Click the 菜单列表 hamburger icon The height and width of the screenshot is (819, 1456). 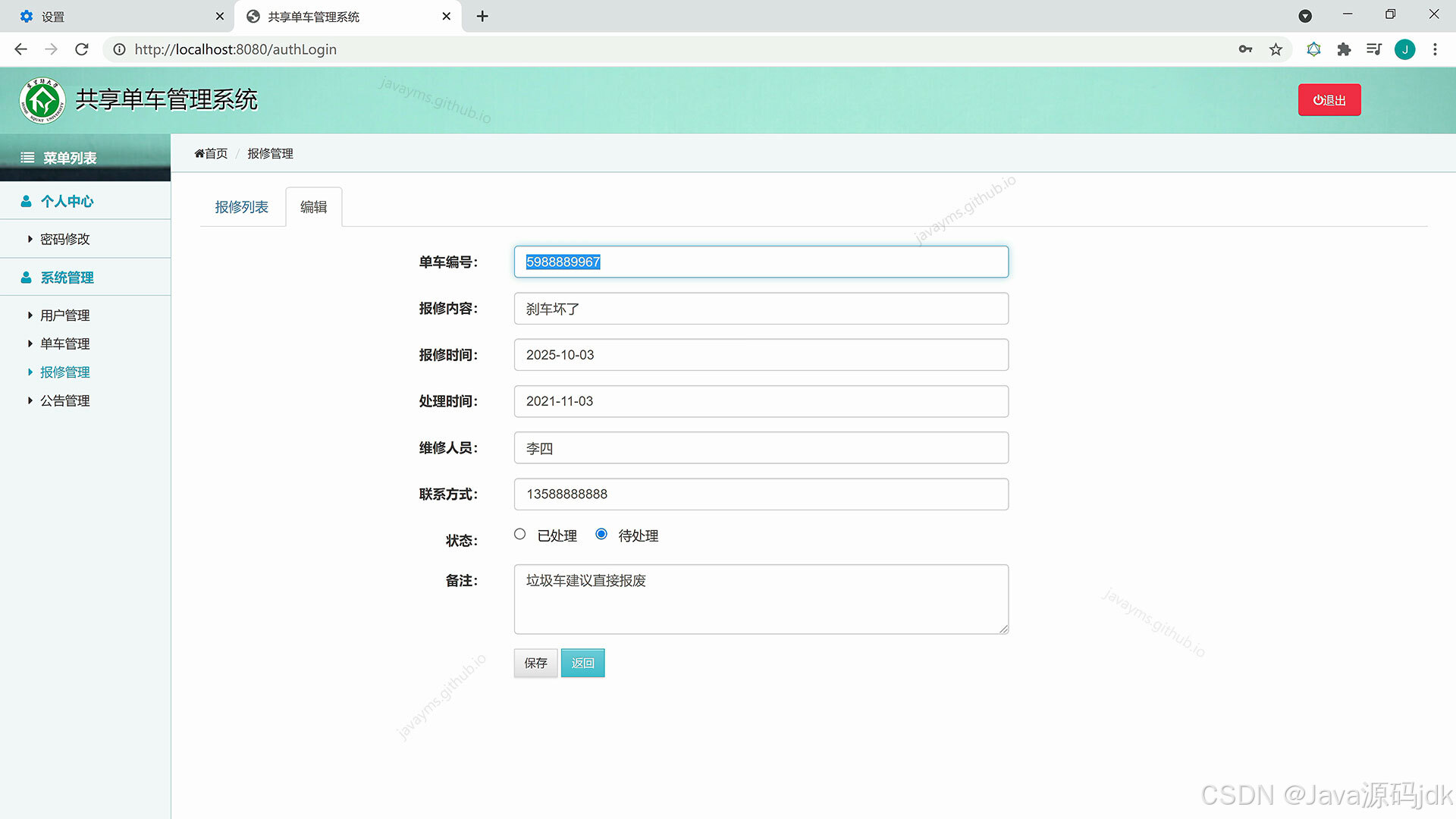27,158
